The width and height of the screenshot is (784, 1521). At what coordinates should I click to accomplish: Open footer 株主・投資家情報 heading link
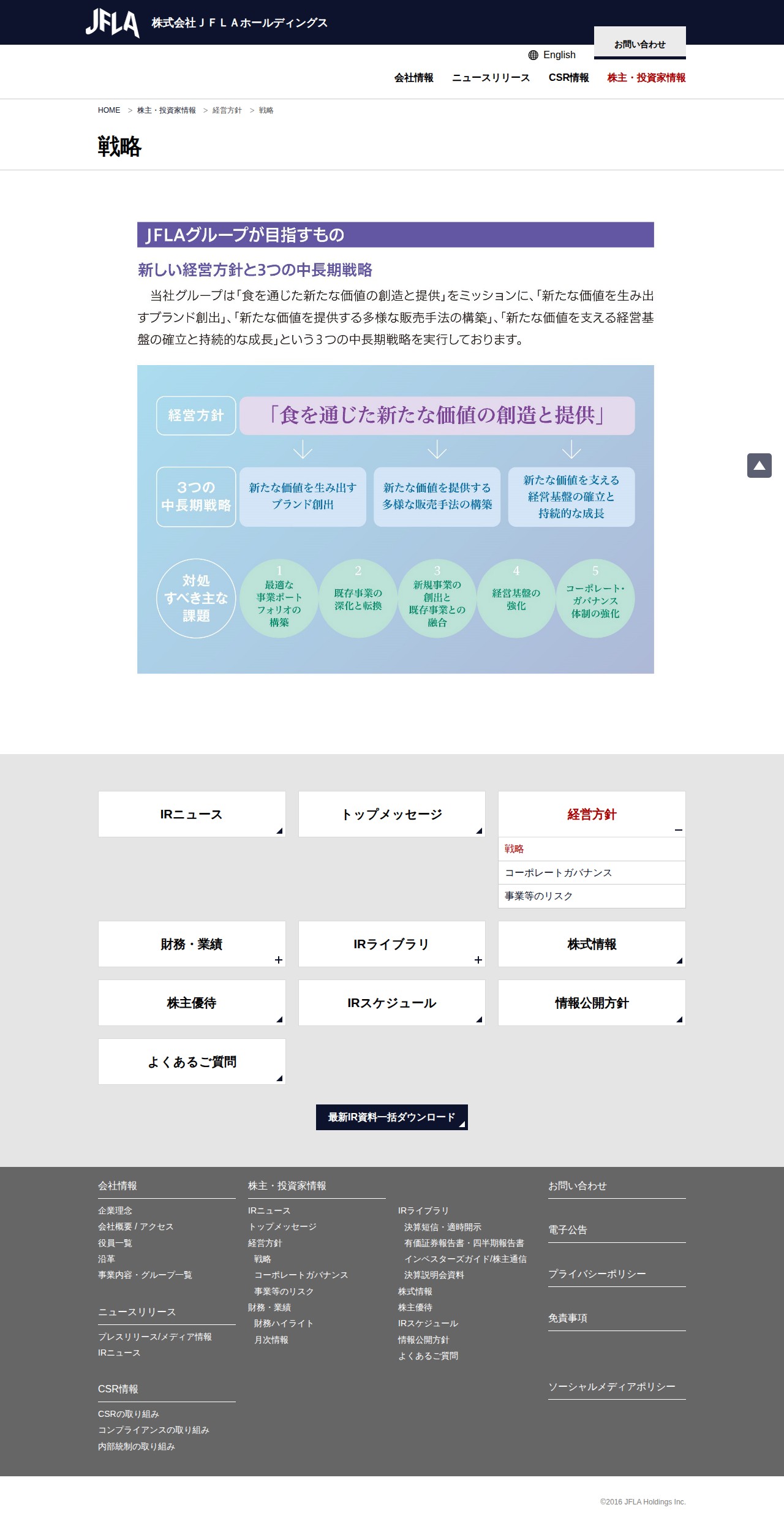point(287,1186)
